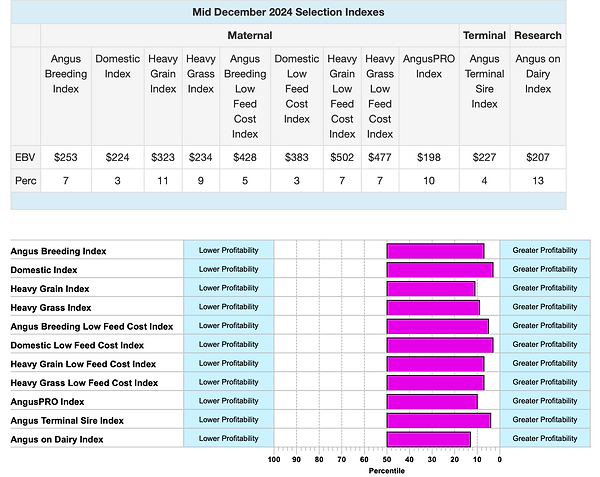Click the 100 tick label on percentile axis

pos(274,459)
